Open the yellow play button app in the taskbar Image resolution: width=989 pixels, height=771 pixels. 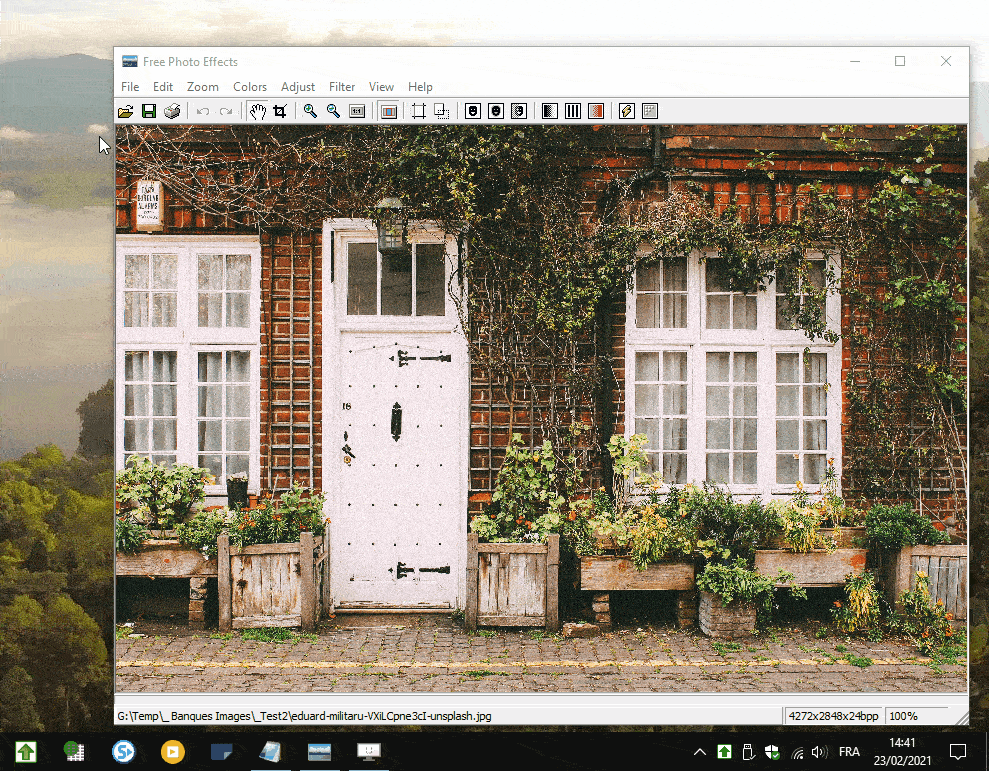tap(172, 751)
